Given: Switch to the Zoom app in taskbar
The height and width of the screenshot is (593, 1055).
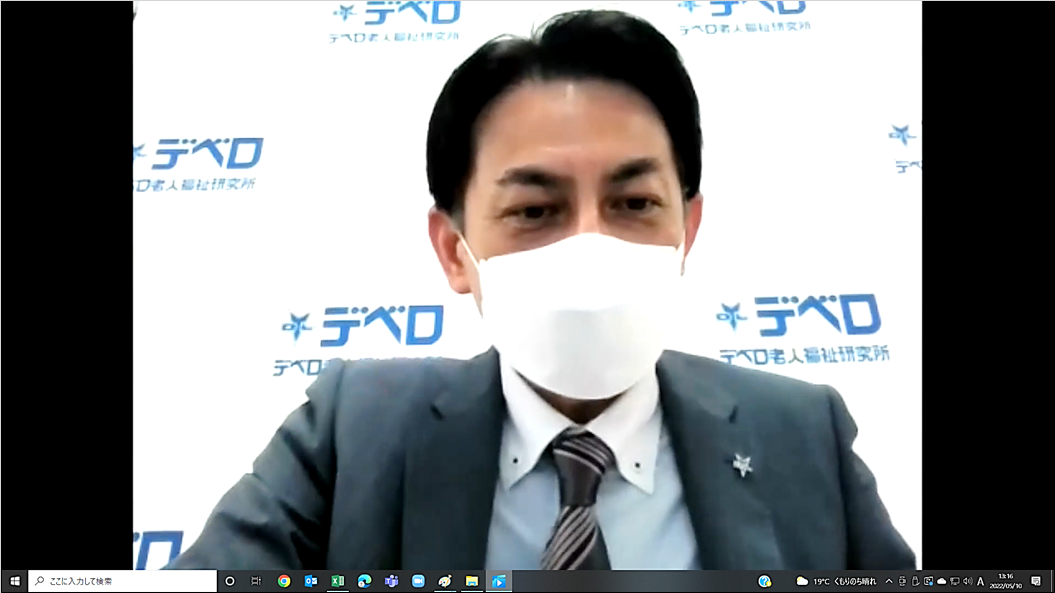Looking at the screenshot, I should click(418, 581).
